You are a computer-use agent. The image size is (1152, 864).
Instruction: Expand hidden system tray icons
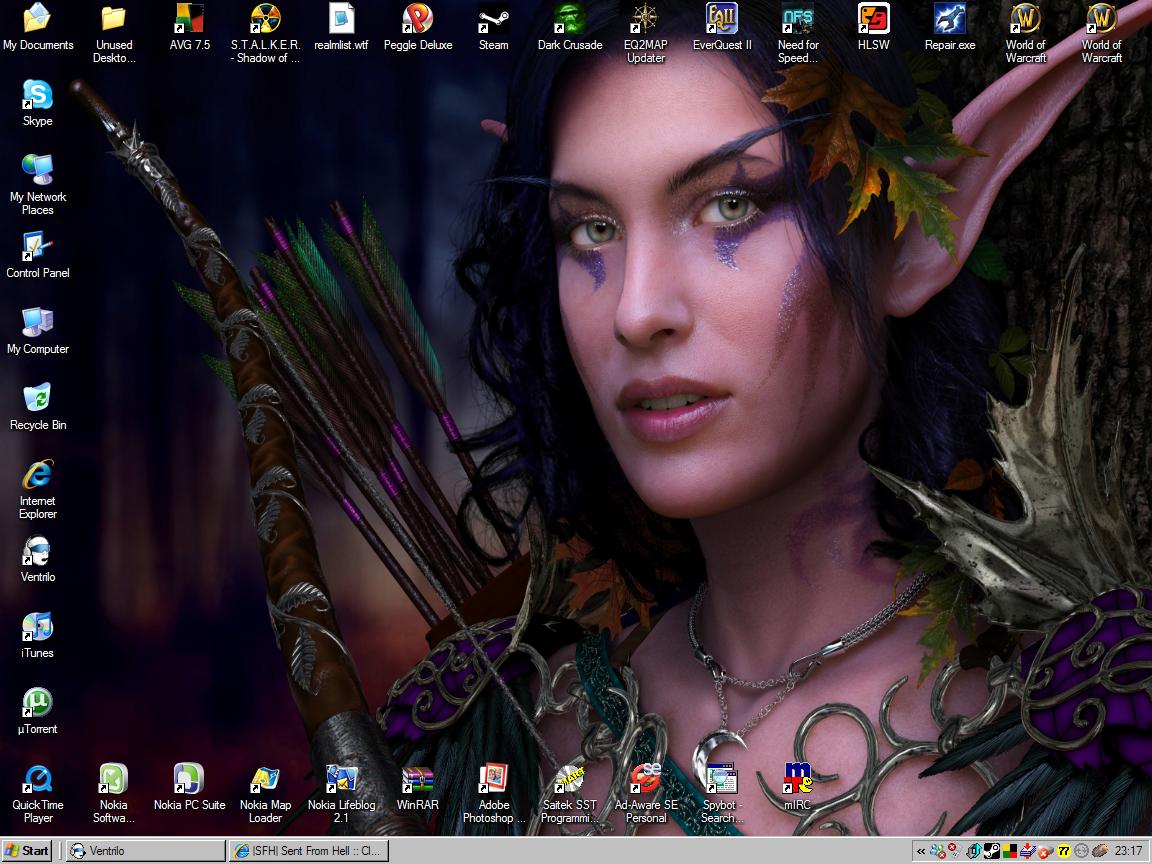tap(921, 852)
